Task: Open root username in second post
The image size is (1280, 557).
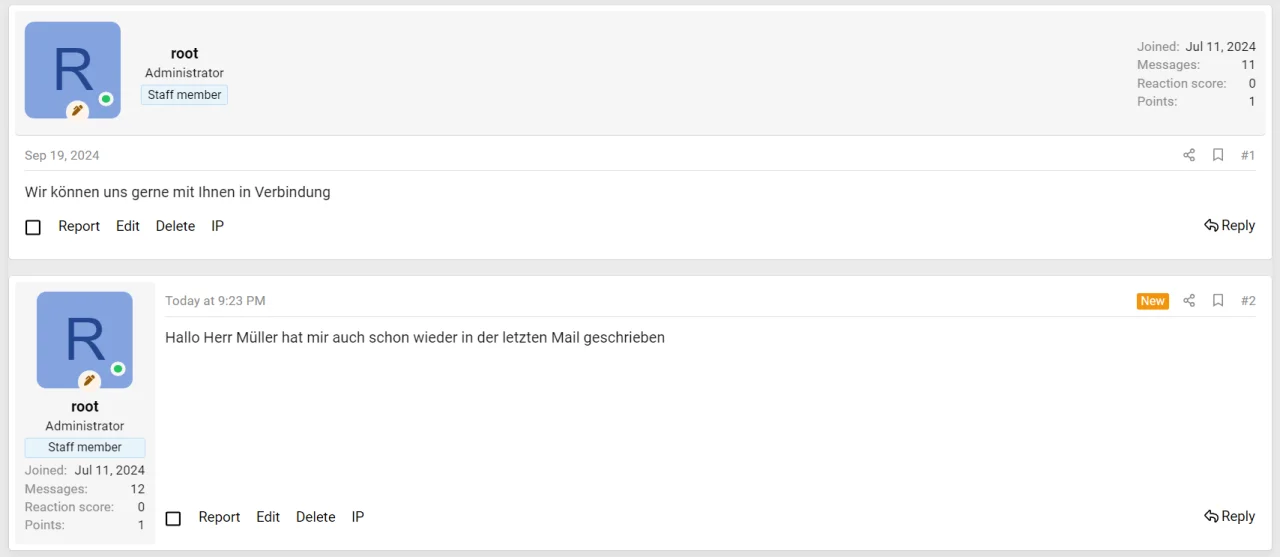Action: [85, 406]
